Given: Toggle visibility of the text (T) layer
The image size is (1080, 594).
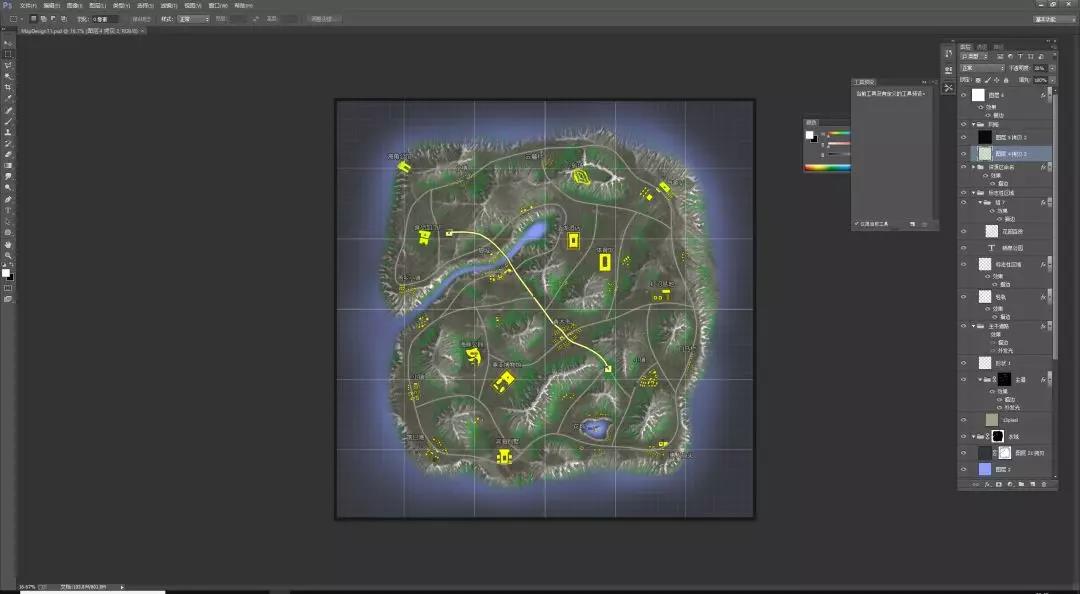Looking at the screenshot, I should 964,248.
